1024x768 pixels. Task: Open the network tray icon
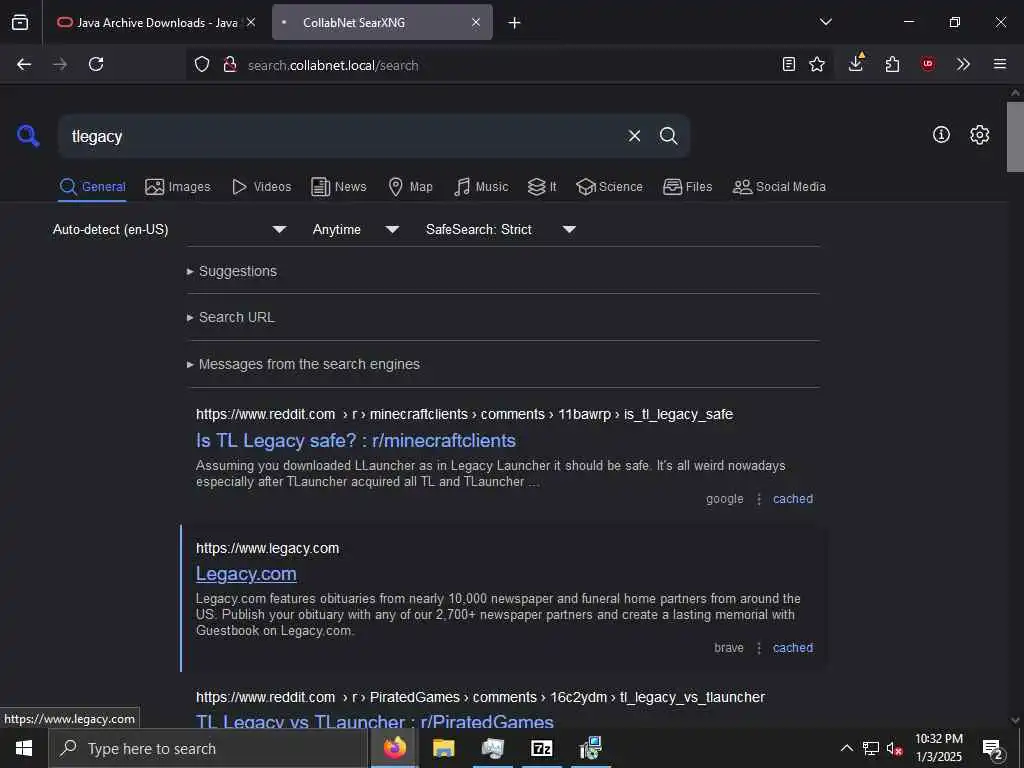tap(871, 748)
